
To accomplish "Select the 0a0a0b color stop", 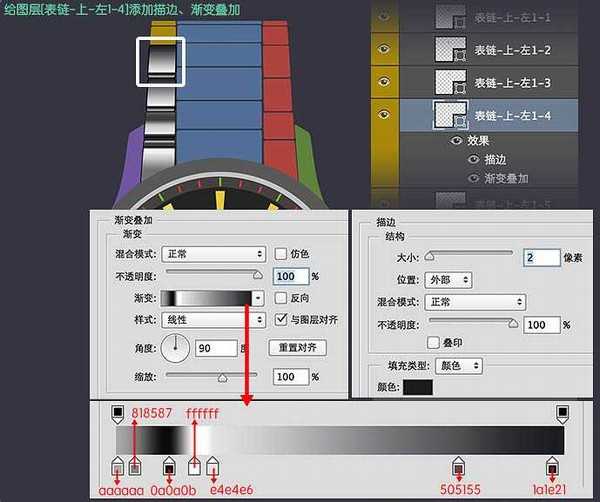I will [169, 467].
